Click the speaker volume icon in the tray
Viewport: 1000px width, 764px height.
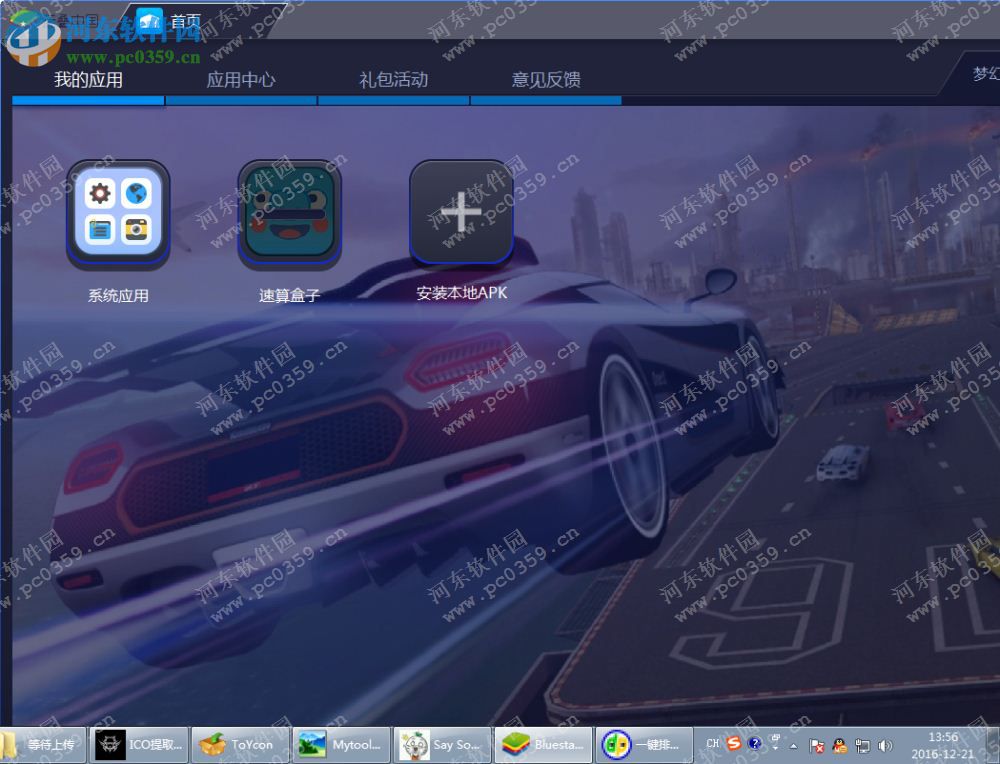click(885, 746)
